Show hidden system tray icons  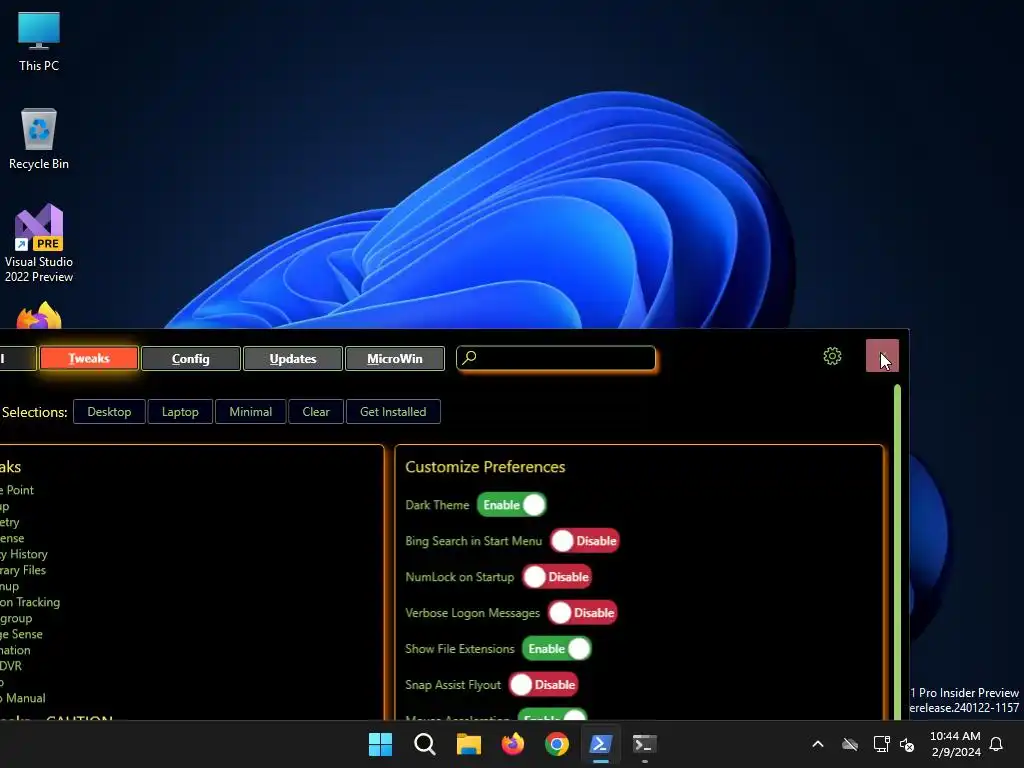818,744
